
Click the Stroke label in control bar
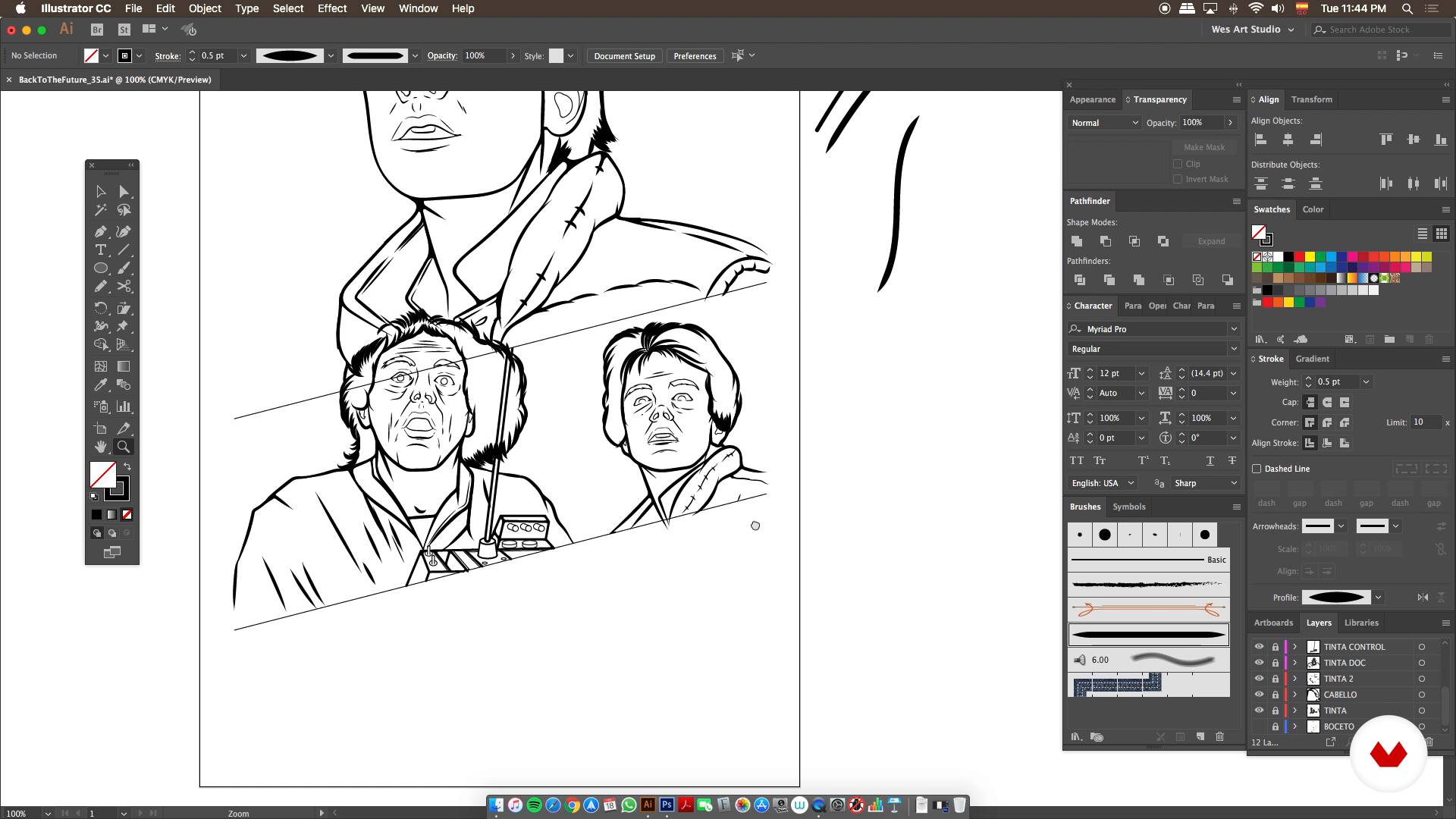click(168, 56)
